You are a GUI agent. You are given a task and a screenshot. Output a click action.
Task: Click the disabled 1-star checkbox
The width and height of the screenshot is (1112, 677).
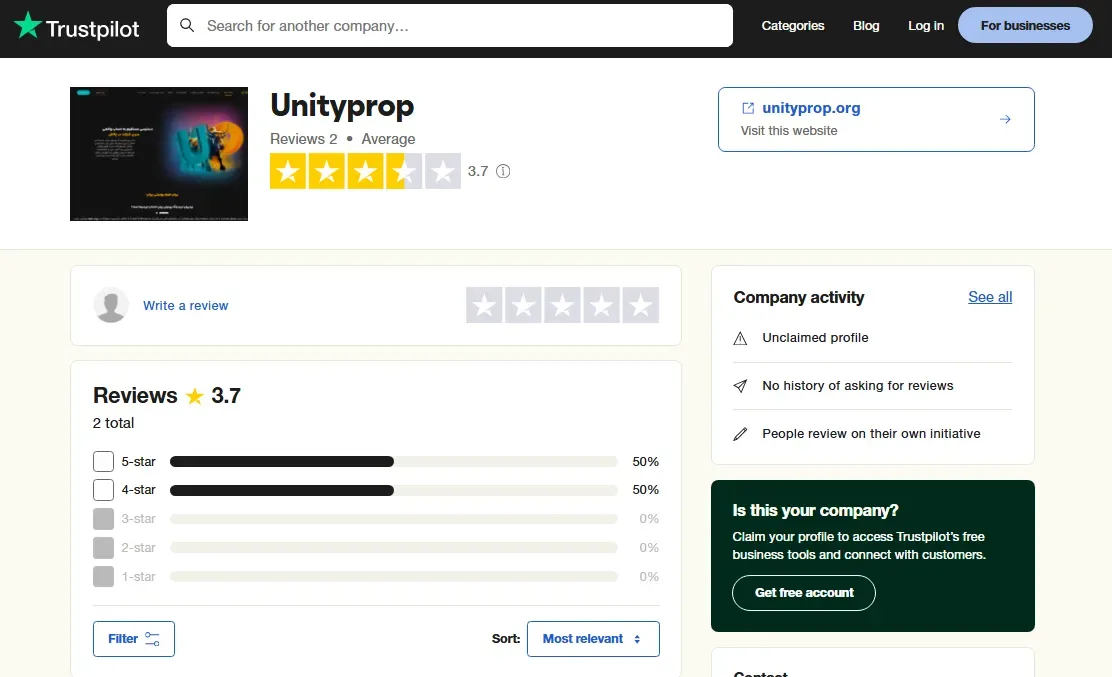(104, 576)
